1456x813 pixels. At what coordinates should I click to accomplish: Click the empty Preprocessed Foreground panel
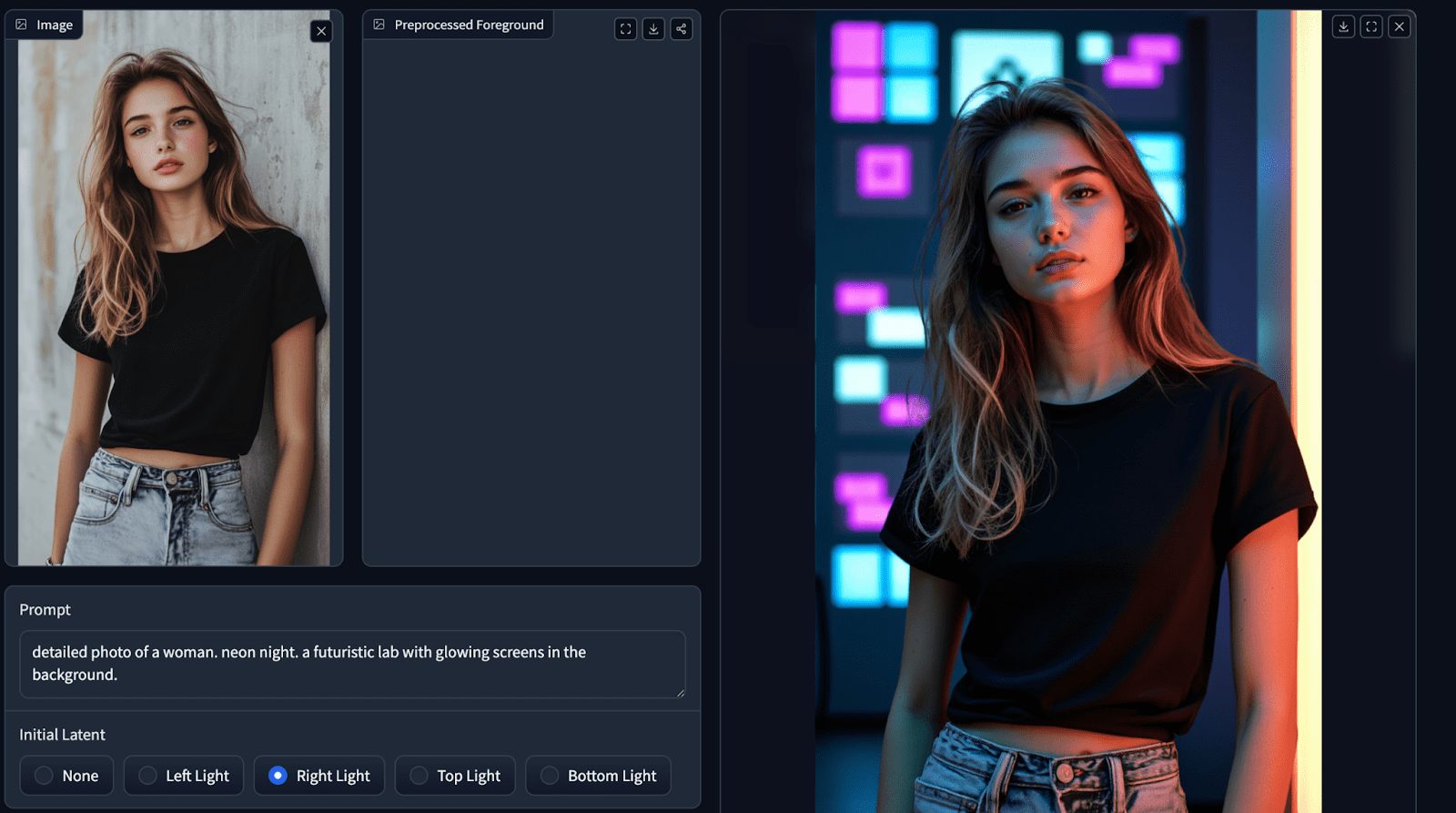(531, 300)
